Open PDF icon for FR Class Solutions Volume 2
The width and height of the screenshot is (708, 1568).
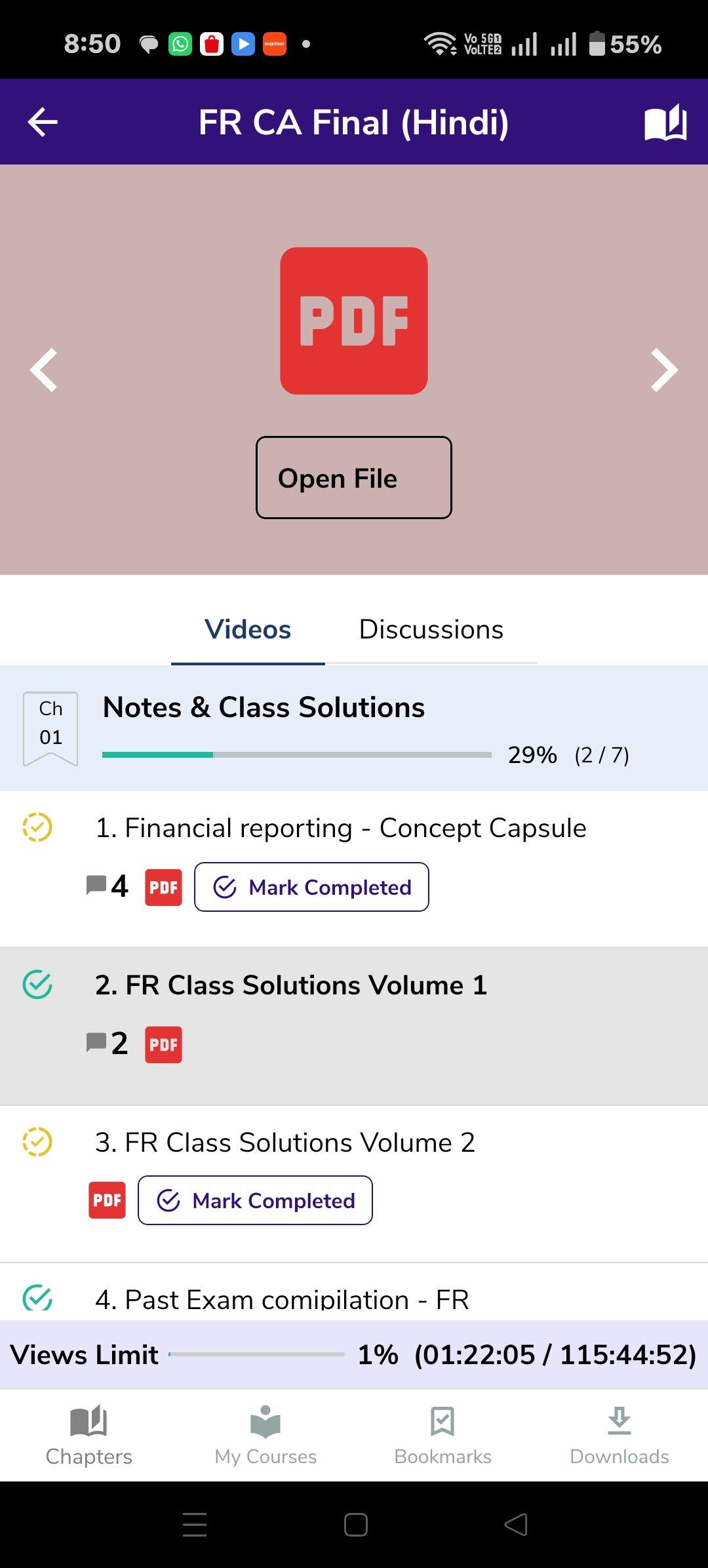107,1200
